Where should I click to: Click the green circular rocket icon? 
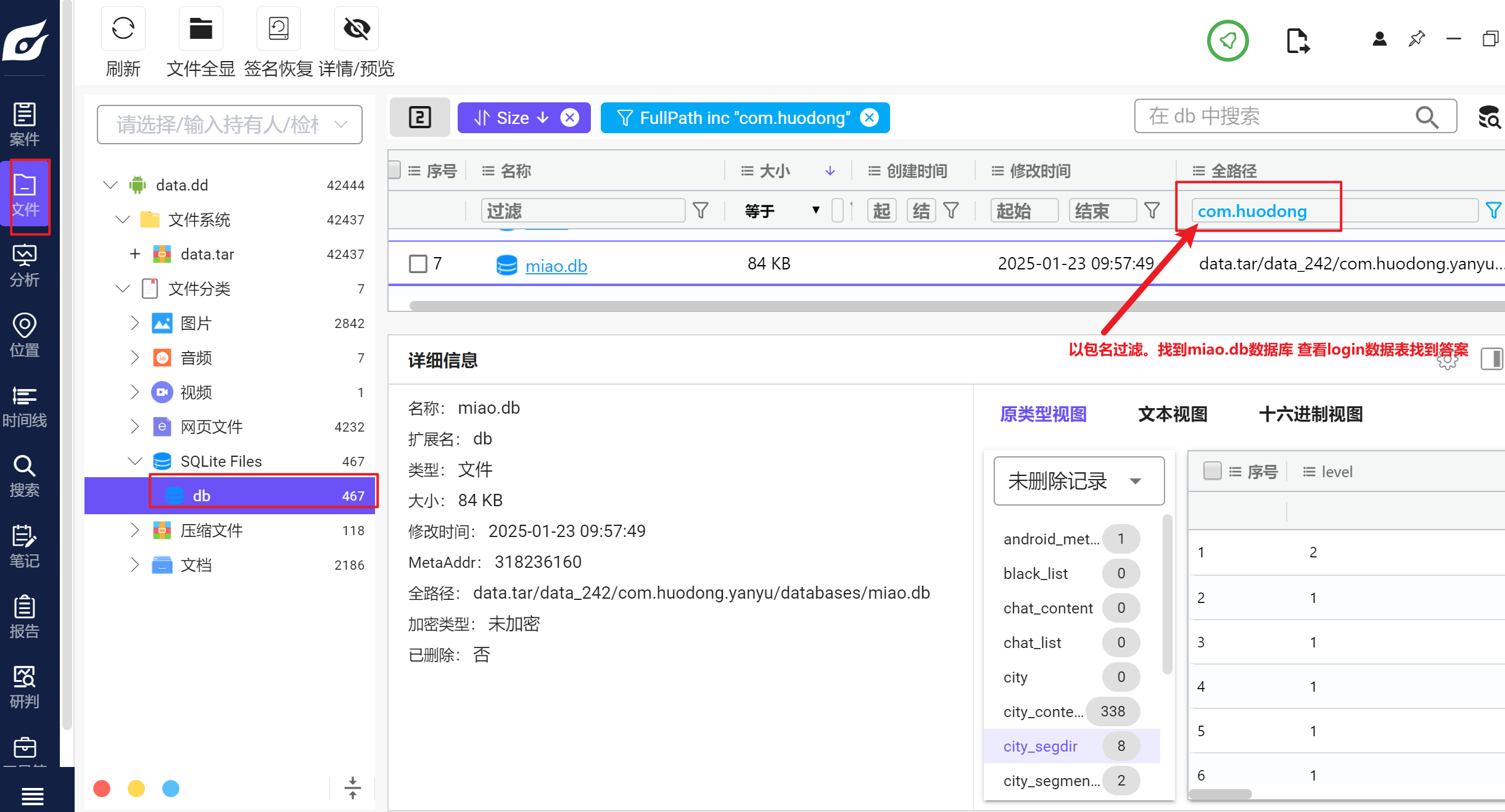point(1227,41)
